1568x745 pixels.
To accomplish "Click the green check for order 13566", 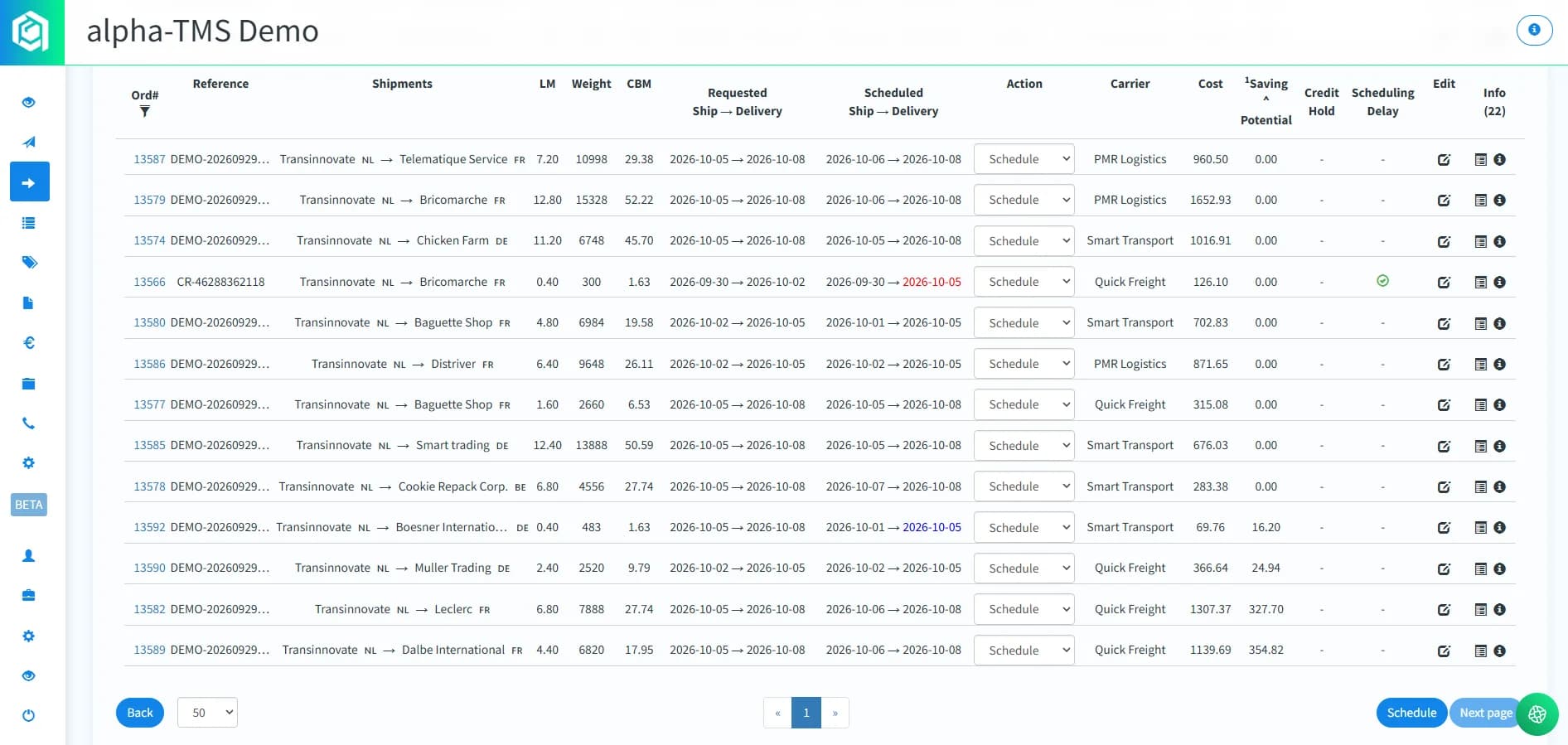I will tap(1382, 281).
